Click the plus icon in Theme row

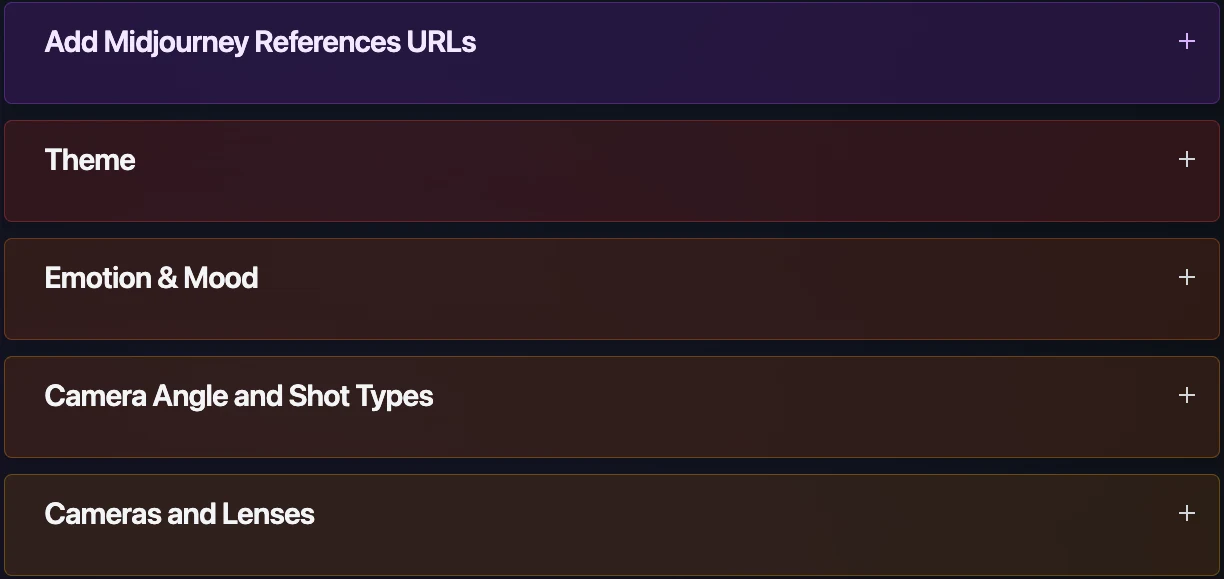(x=1186, y=159)
